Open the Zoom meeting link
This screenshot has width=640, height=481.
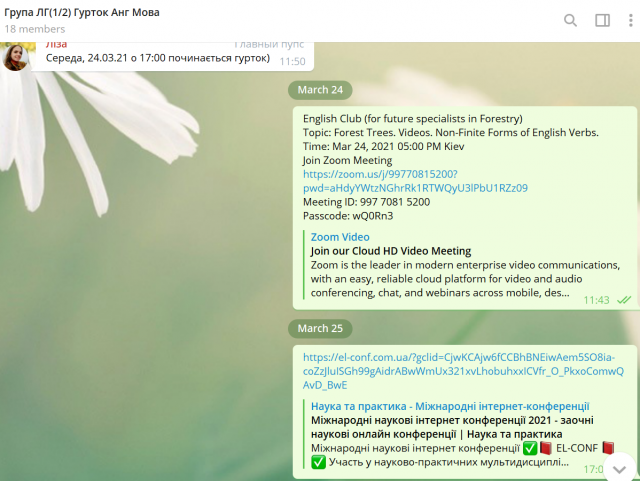click(x=415, y=181)
